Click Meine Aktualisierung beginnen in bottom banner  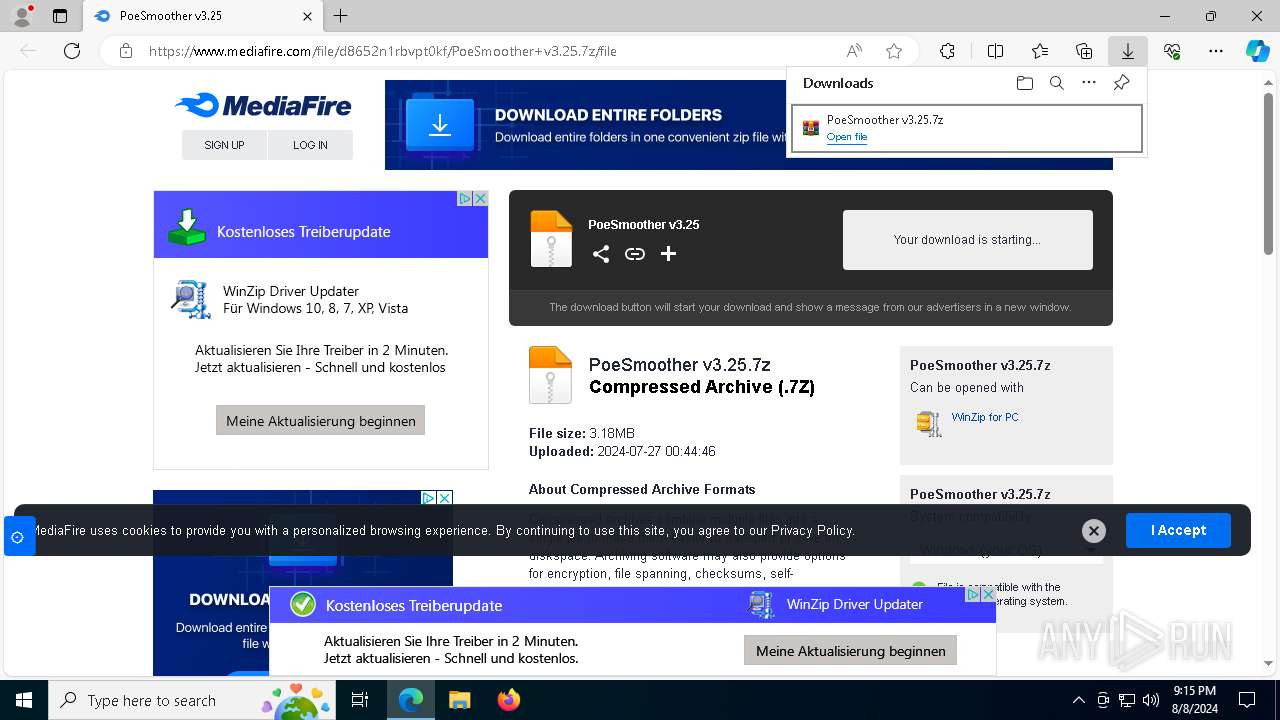[x=851, y=650]
